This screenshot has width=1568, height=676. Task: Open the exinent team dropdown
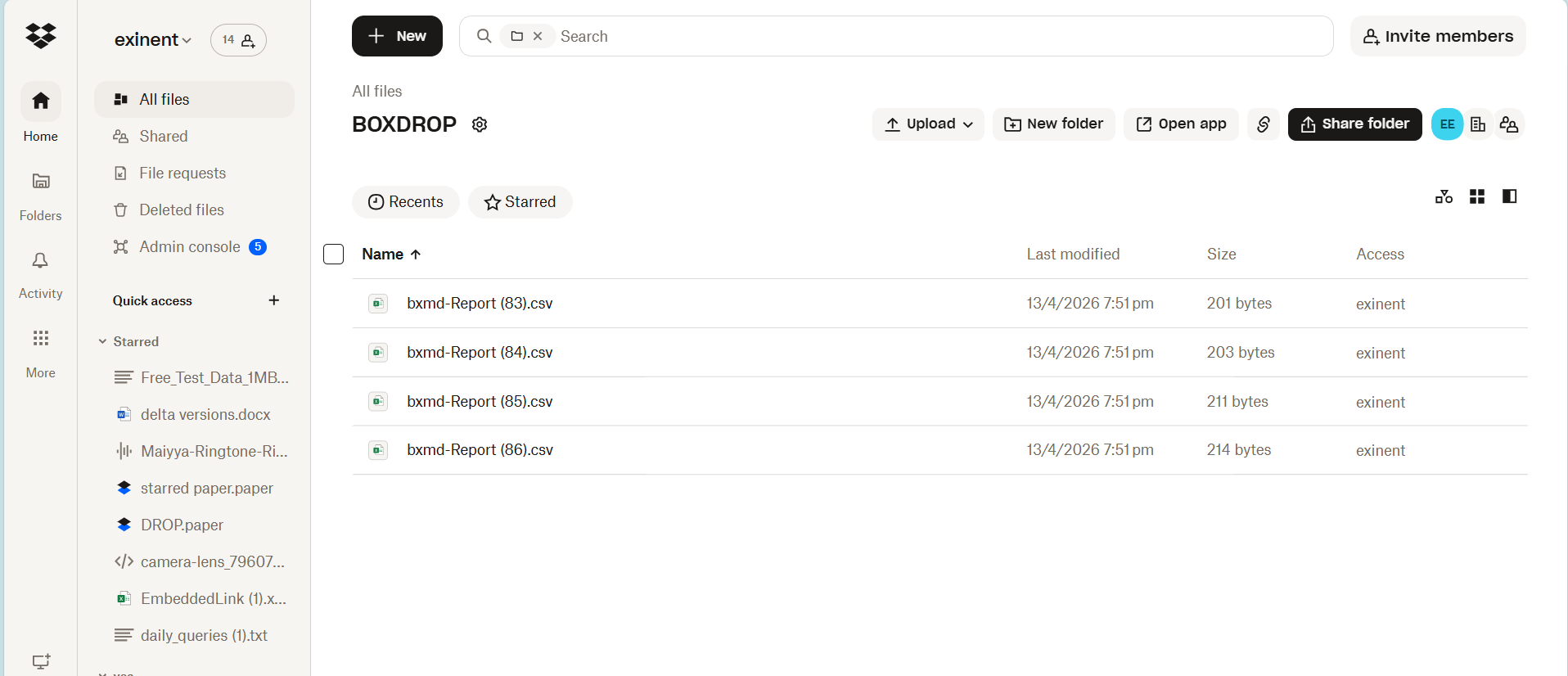pos(153,39)
